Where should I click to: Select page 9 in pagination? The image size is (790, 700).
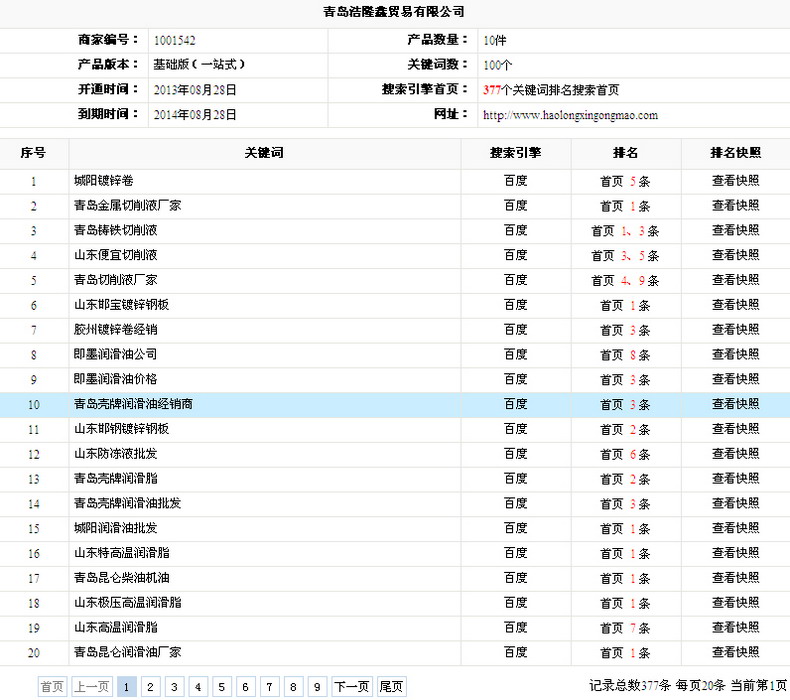click(x=317, y=687)
